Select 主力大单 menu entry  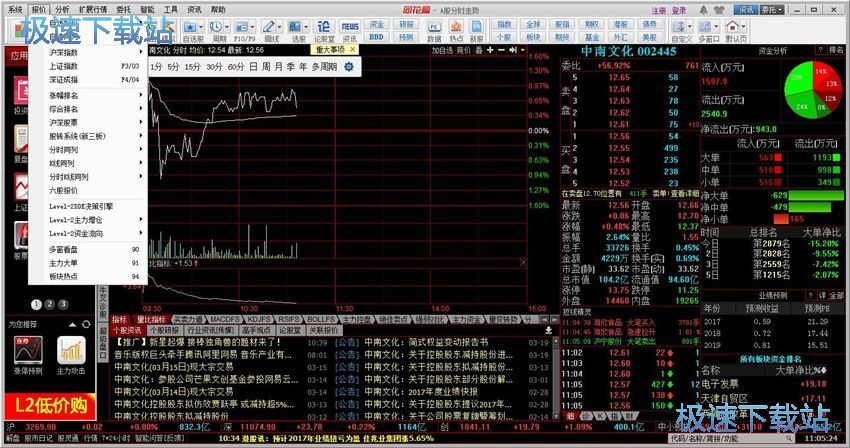pos(88,263)
